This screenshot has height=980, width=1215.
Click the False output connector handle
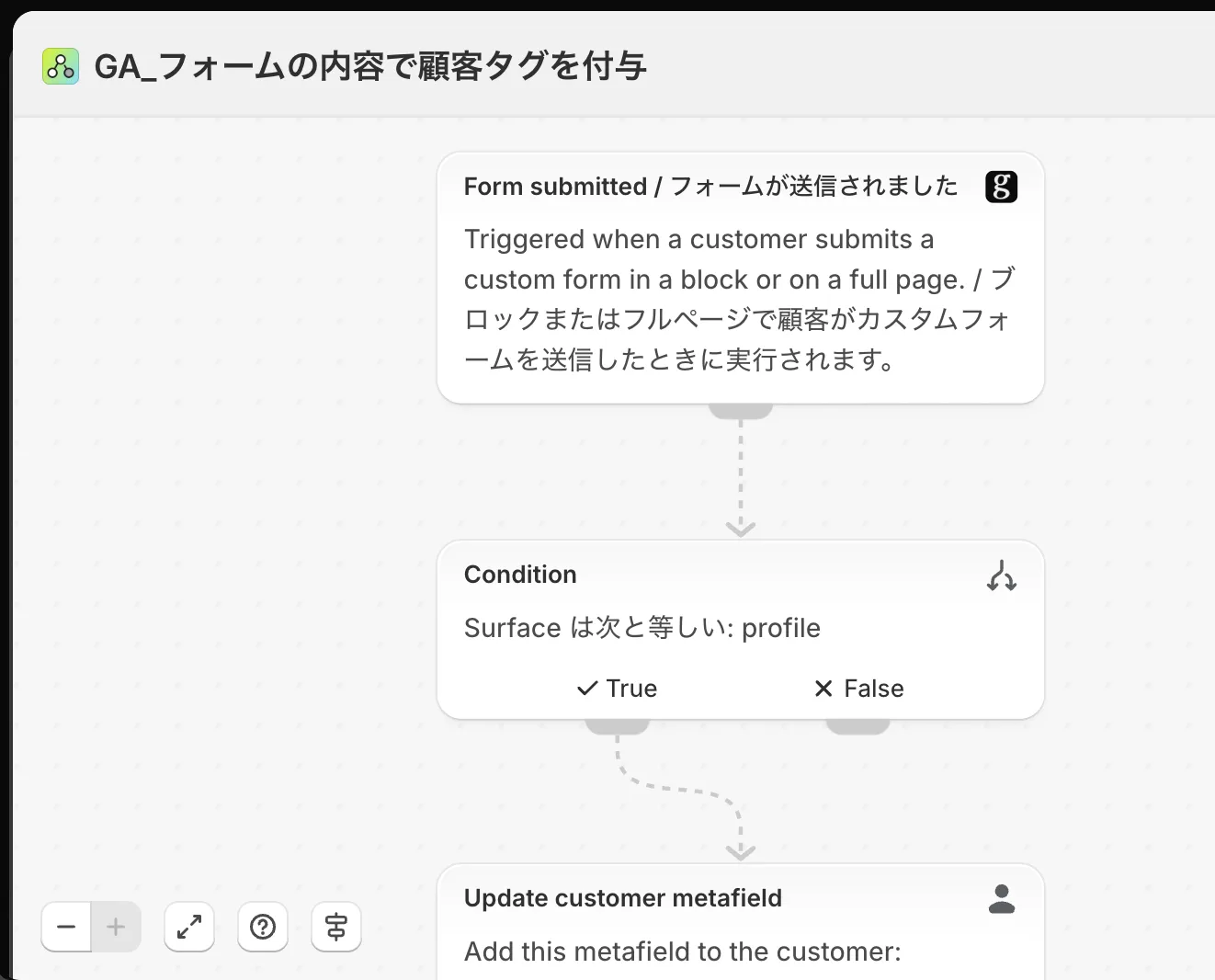click(857, 726)
